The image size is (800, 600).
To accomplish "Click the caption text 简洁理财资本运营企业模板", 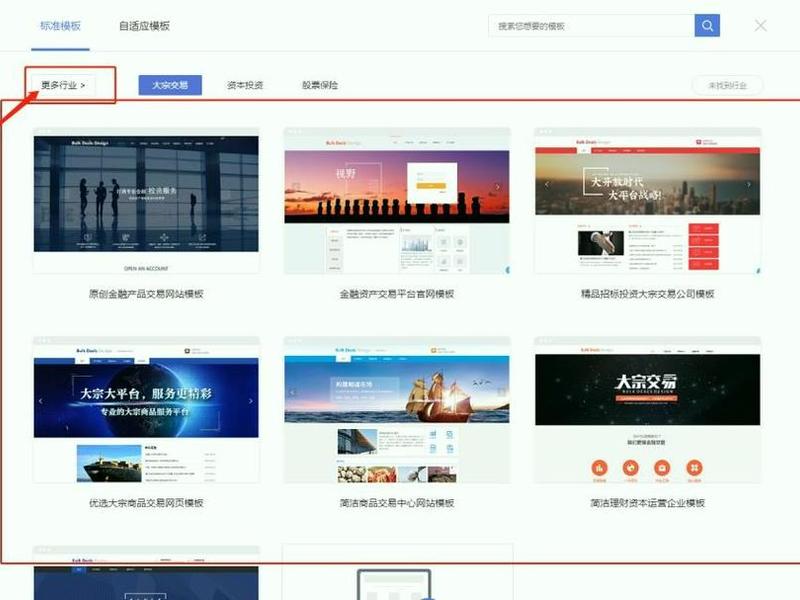I will (x=647, y=503).
